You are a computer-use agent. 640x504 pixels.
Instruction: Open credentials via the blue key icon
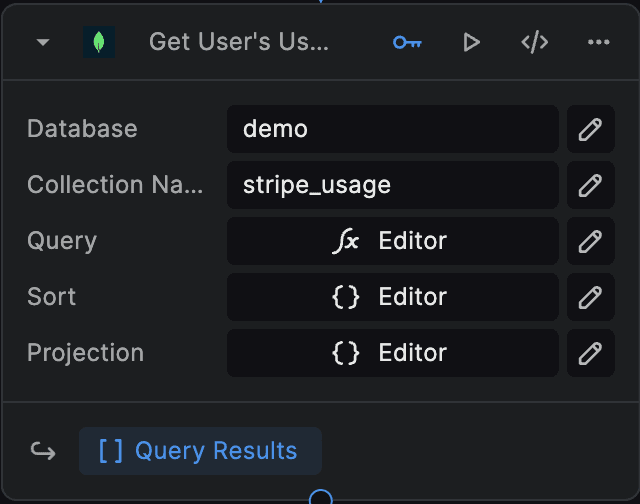(407, 42)
